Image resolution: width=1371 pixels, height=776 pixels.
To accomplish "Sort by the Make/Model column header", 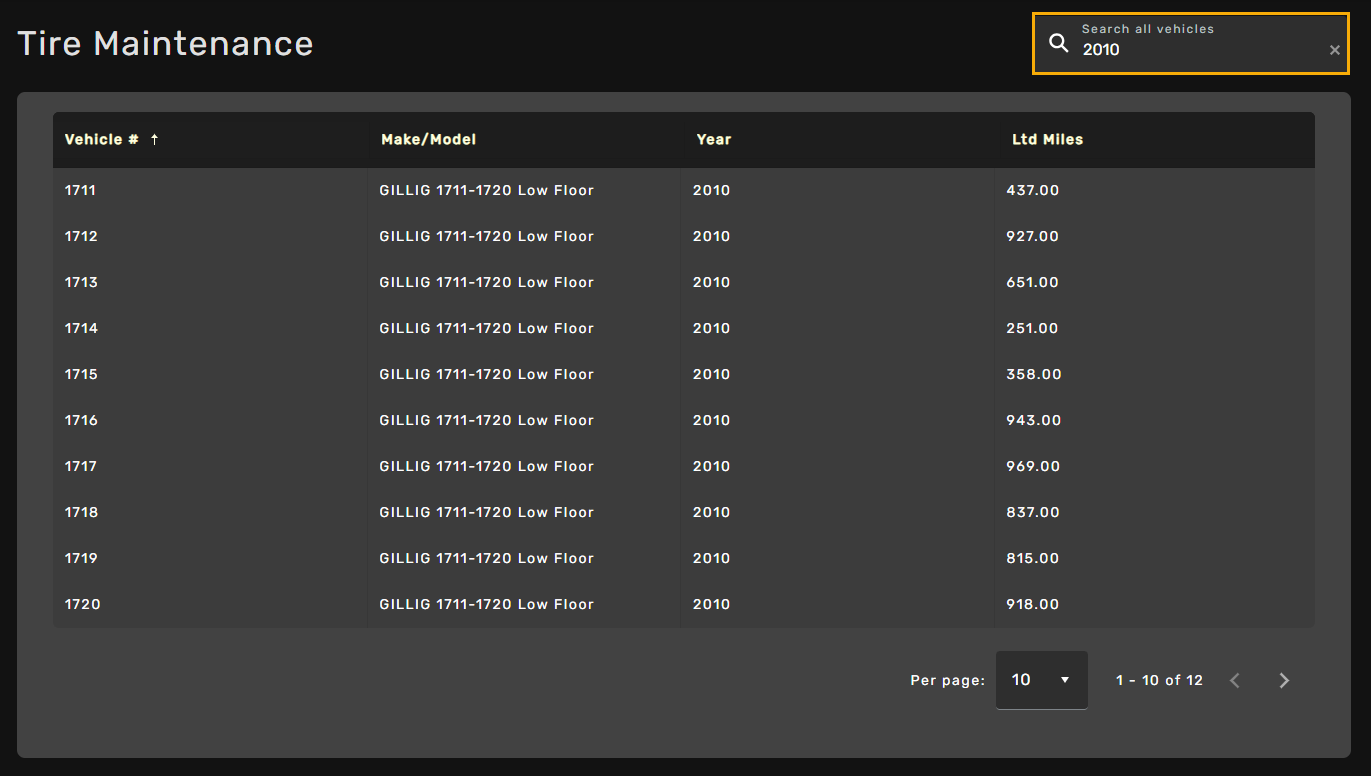I will (x=428, y=140).
